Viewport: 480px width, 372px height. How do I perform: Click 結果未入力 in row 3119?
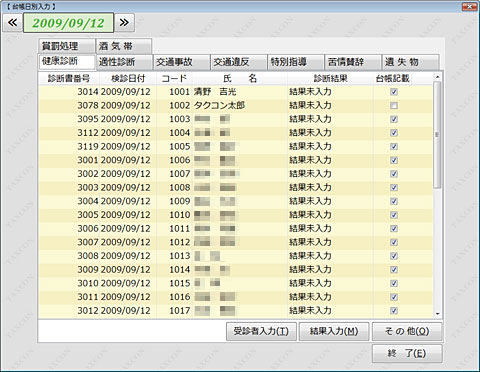coord(310,146)
